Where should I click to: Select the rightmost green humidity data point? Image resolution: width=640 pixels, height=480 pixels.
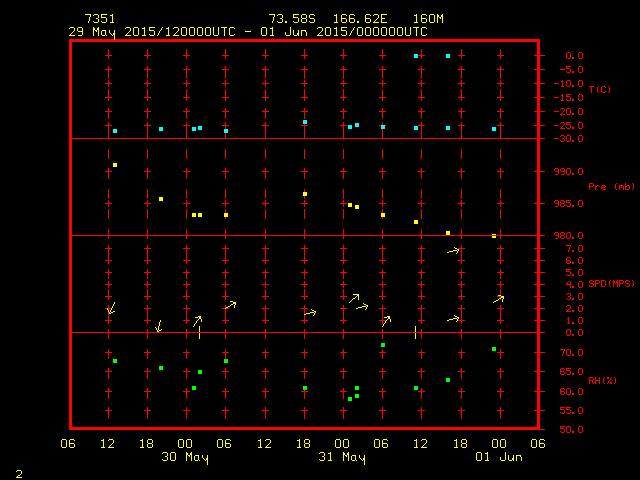point(494,349)
